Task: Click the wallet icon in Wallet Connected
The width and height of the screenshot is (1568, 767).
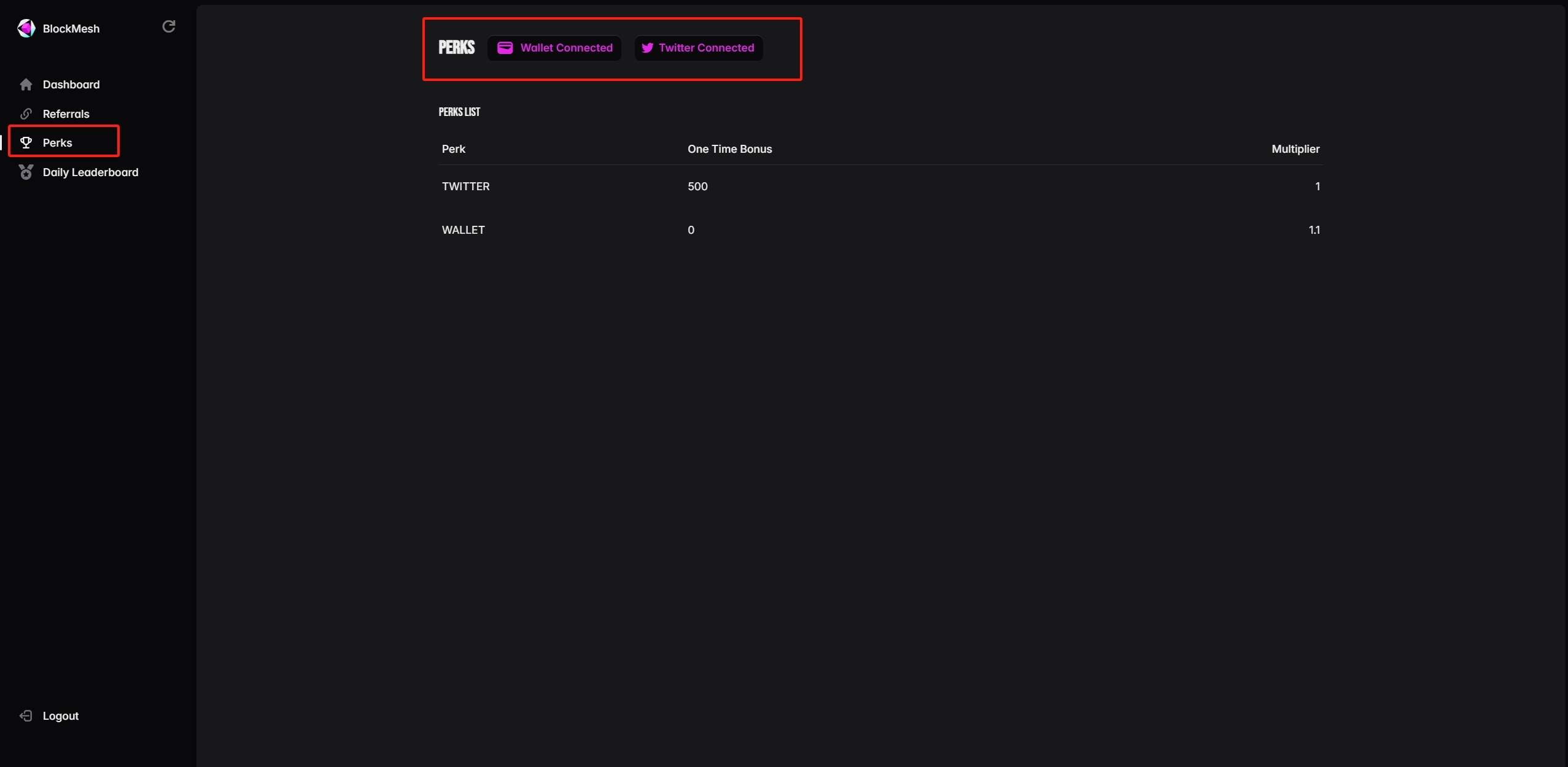Action: pyautogui.click(x=505, y=48)
